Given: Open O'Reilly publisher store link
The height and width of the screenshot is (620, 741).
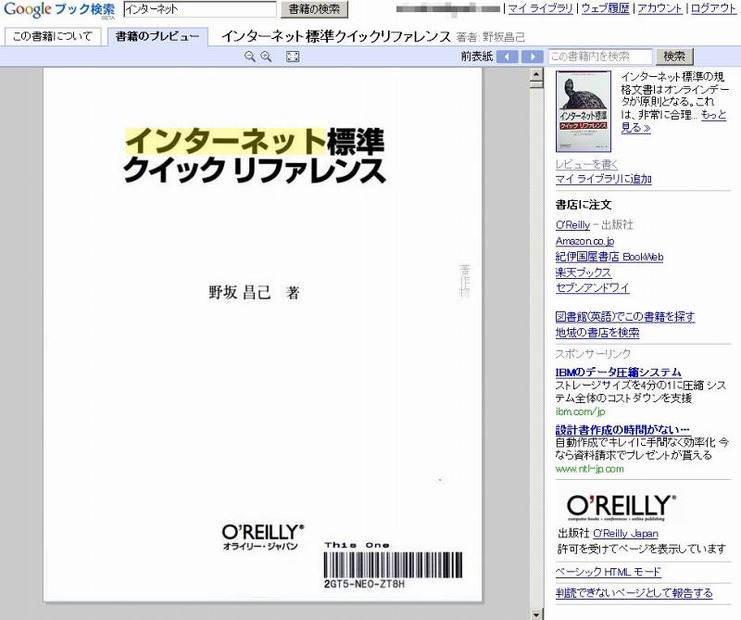Looking at the screenshot, I should [x=573, y=225].
